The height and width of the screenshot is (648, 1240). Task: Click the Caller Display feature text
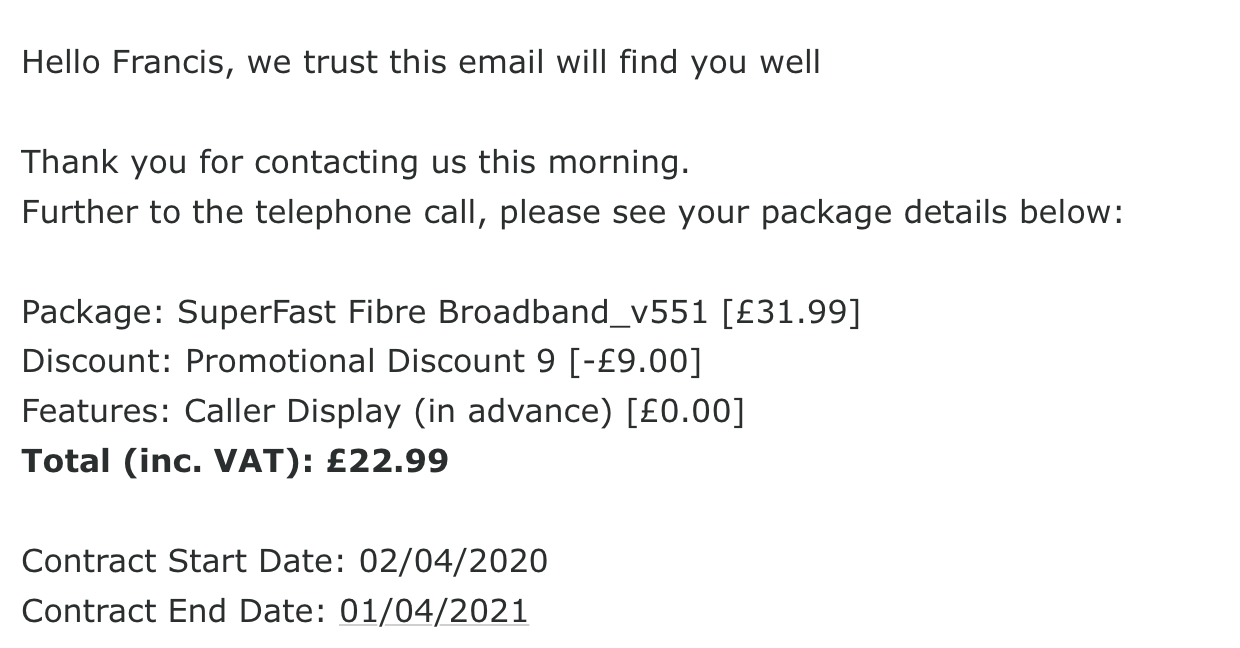pos(398,412)
